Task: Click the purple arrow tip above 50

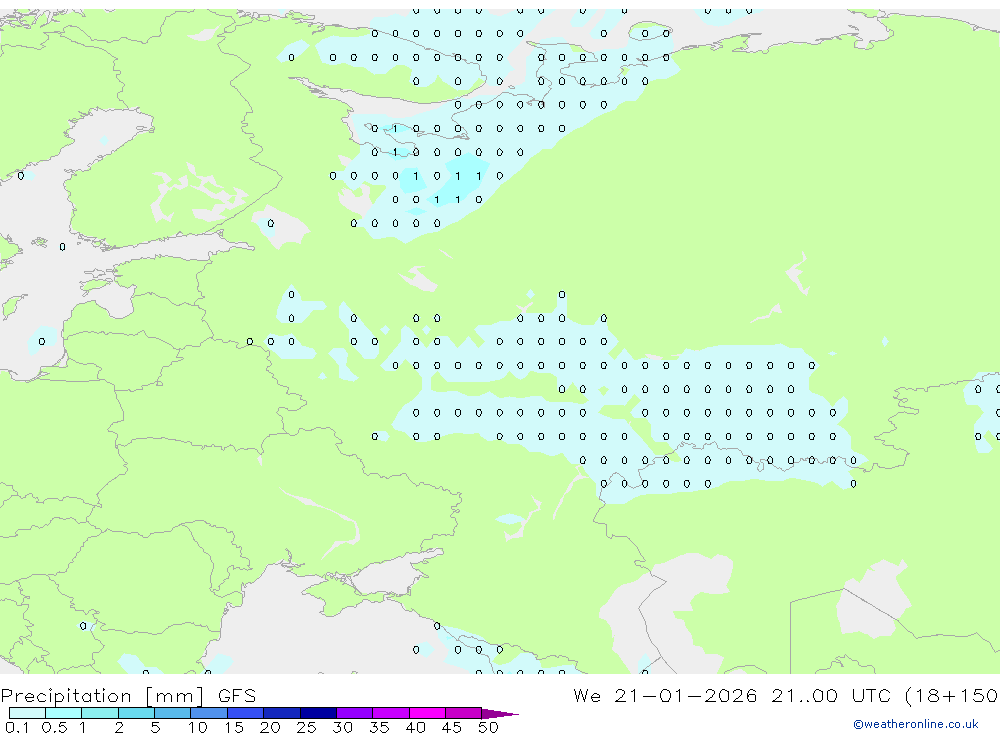Action: point(499,714)
